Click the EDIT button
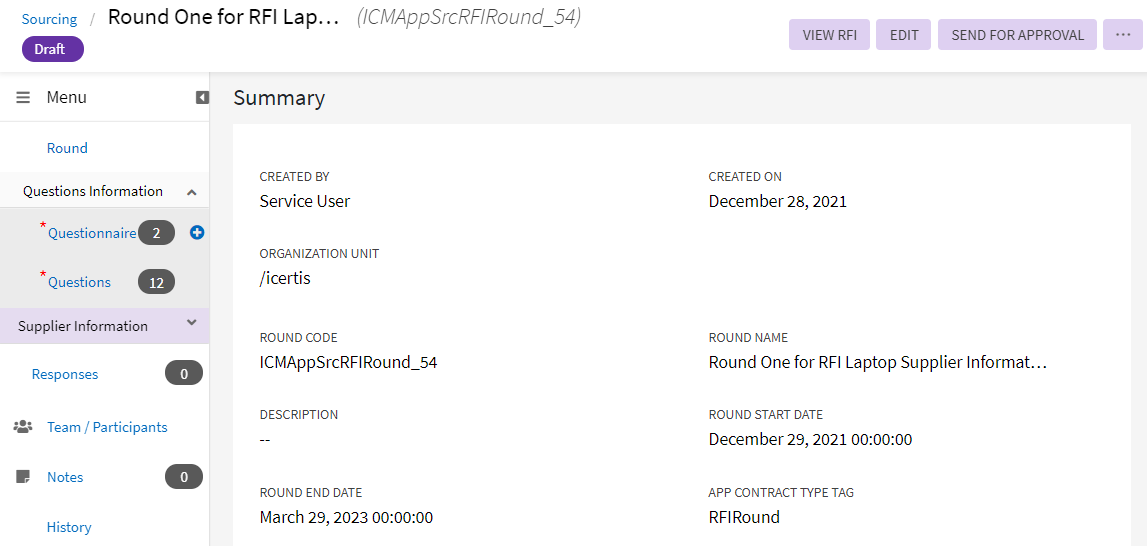Image resolution: width=1147 pixels, height=546 pixels. coord(903,35)
